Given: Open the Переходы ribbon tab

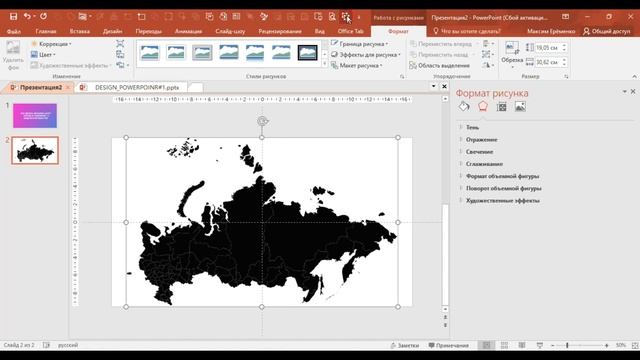Looking at the screenshot, I should (149, 31).
